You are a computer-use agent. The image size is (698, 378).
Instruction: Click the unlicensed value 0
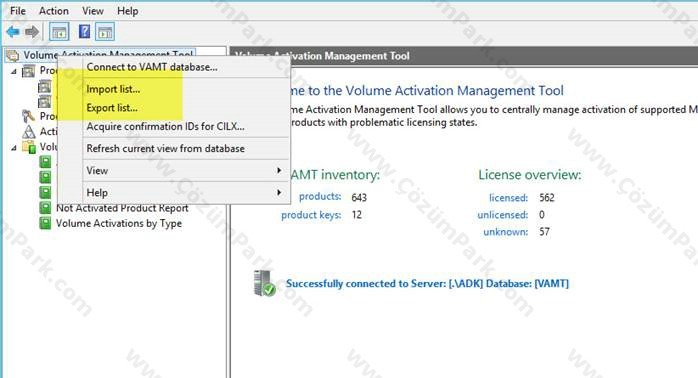coord(542,215)
